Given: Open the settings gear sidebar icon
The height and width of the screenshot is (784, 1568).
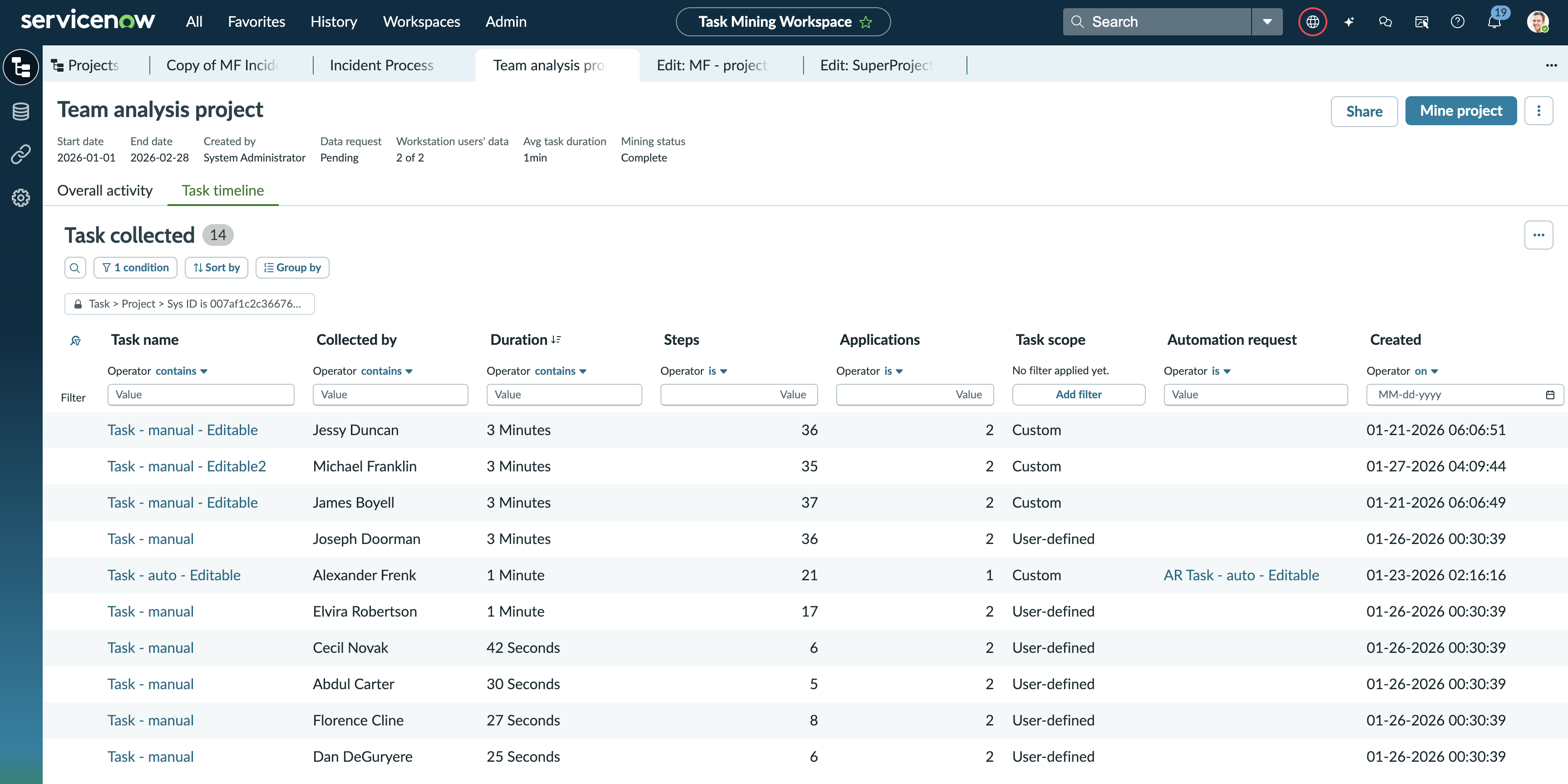Looking at the screenshot, I should 21,198.
